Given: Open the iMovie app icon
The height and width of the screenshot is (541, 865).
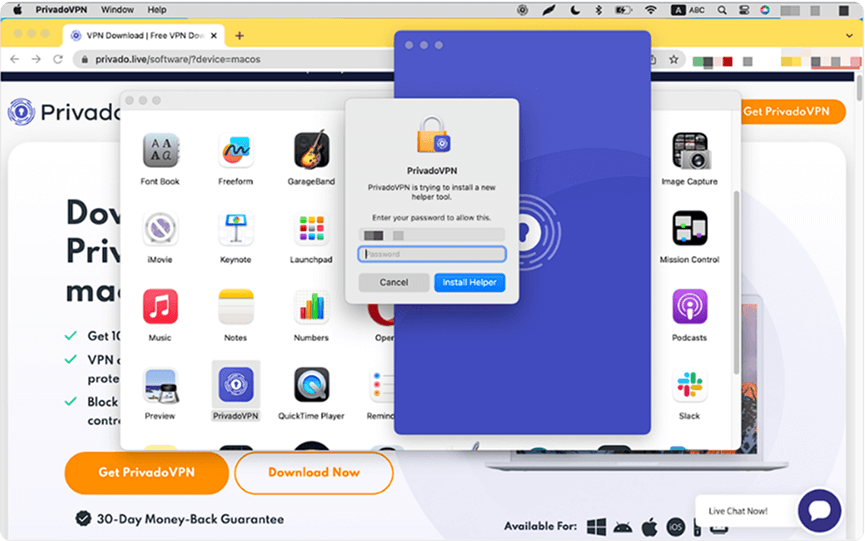Looking at the screenshot, I should [x=160, y=228].
